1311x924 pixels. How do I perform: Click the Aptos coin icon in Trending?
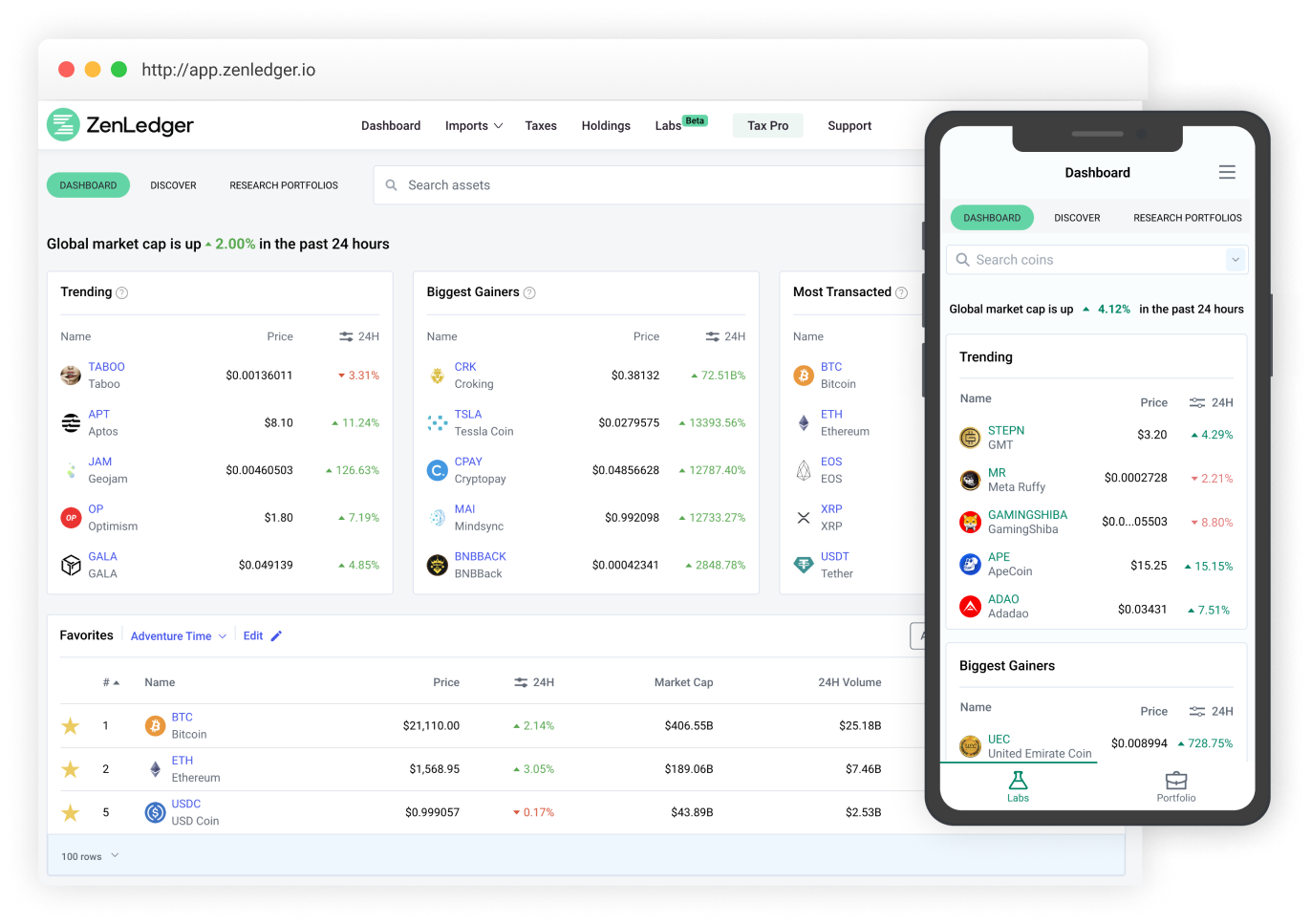[71, 422]
